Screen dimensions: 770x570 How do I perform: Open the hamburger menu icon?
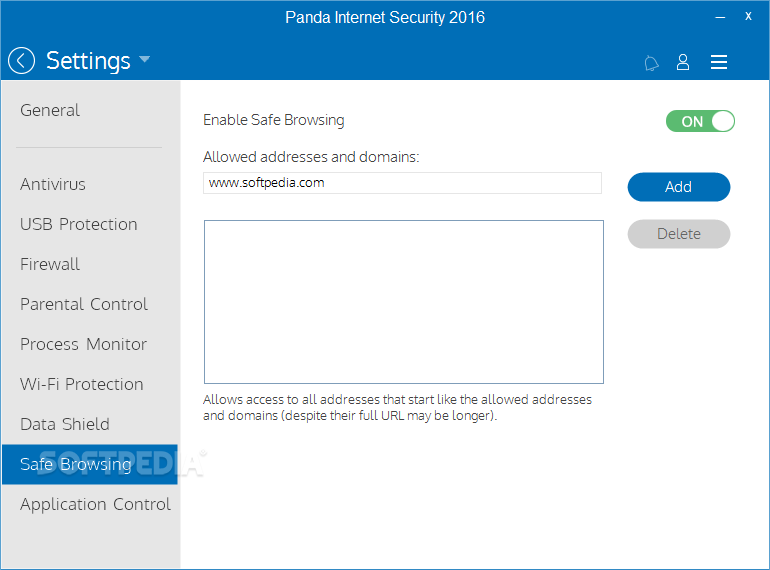(x=719, y=62)
